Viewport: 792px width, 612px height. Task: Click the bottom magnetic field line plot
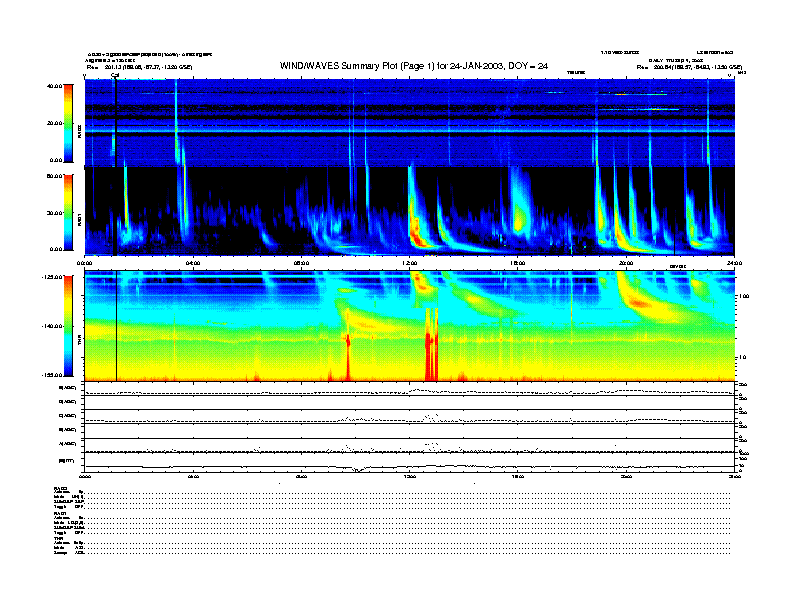click(x=410, y=462)
